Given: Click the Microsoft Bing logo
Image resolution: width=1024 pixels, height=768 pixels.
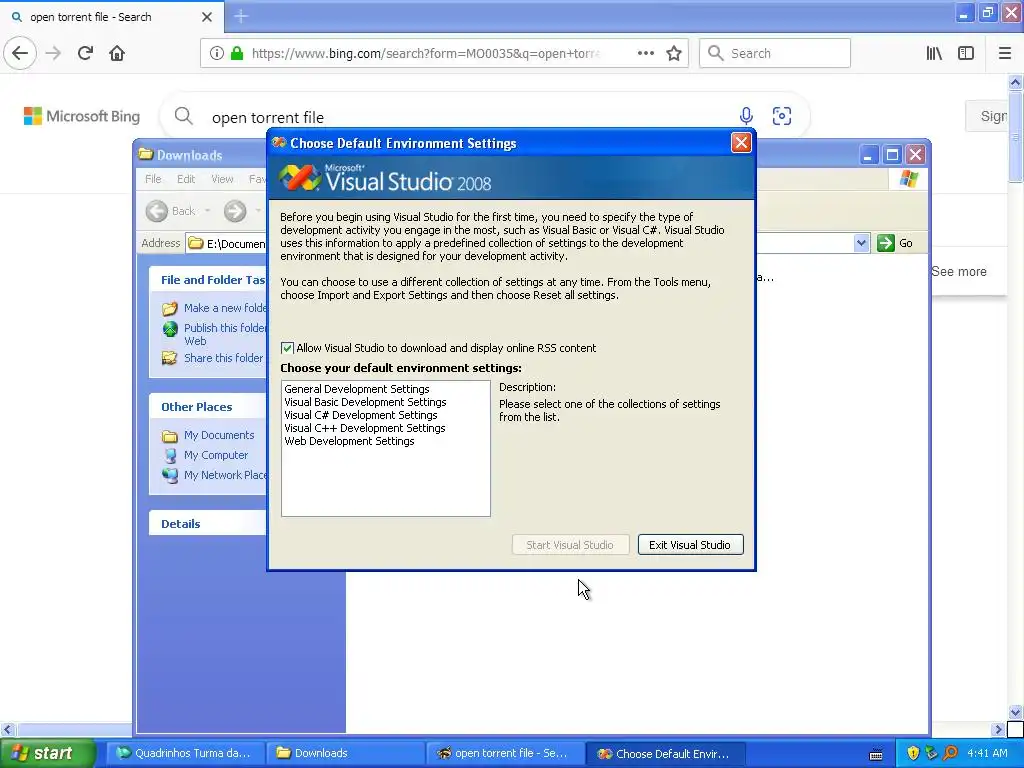Looking at the screenshot, I should tap(82, 116).
